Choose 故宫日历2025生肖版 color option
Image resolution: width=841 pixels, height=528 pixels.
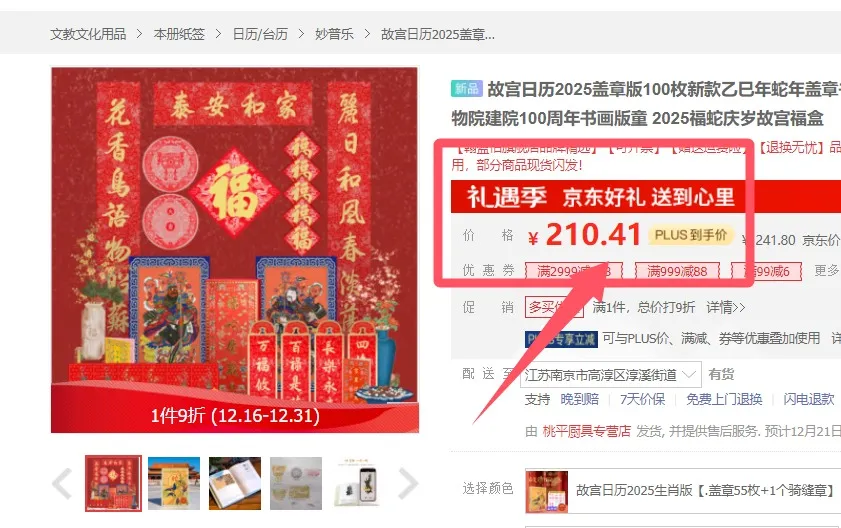(683, 490)
